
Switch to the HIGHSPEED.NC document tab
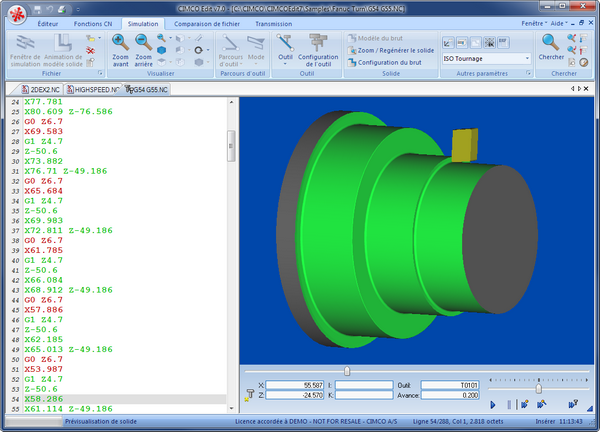93,90
